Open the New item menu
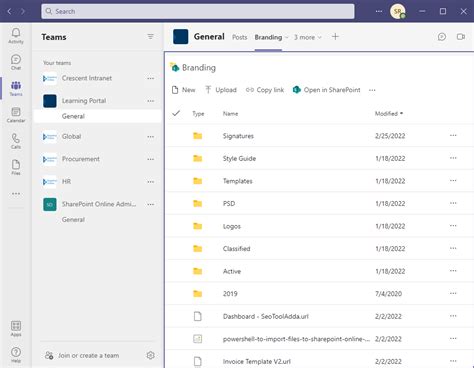The width and height of the screenshot is (474, 368). tap(183, 90)
